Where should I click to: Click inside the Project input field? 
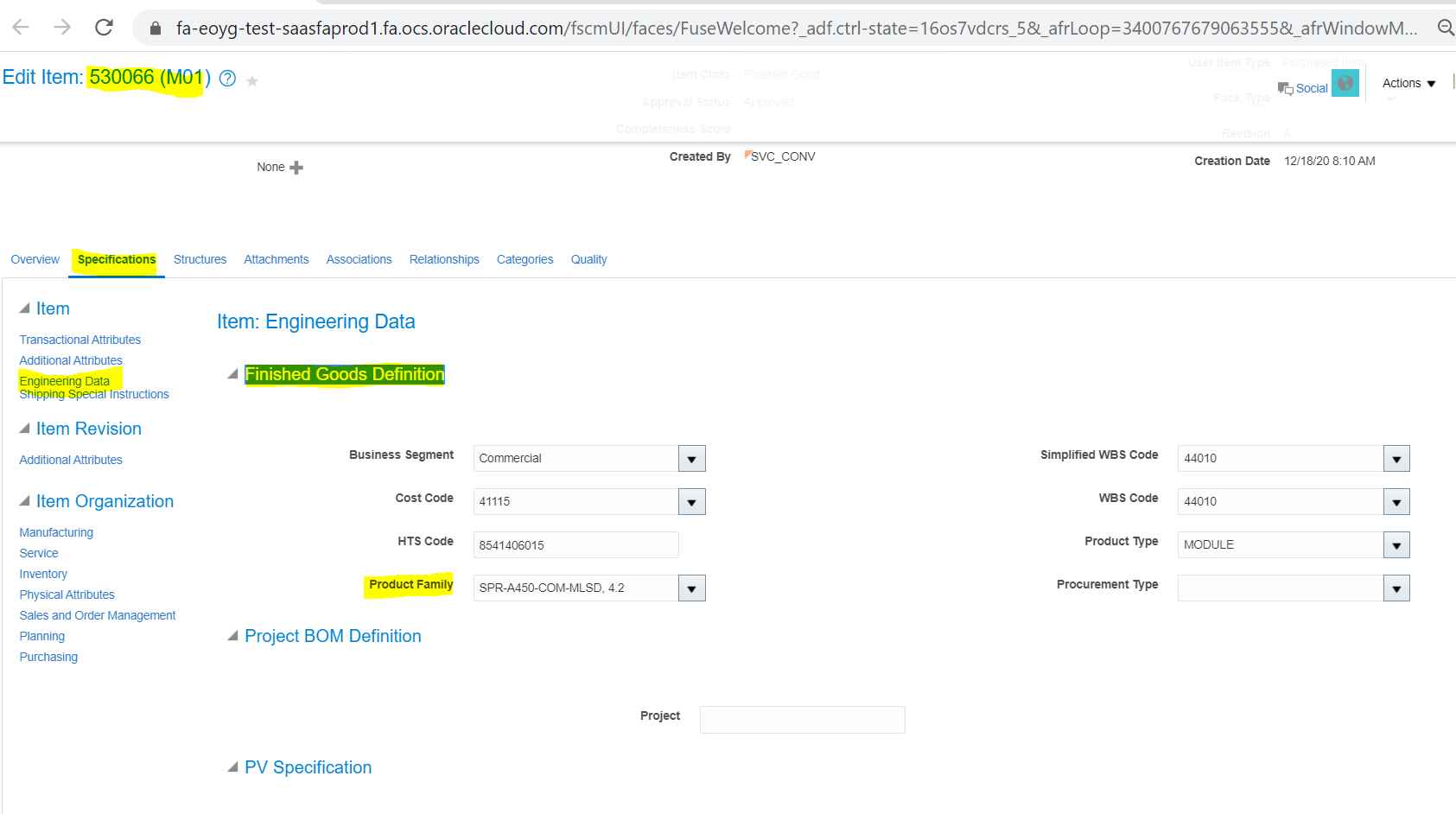click(801, 719)
